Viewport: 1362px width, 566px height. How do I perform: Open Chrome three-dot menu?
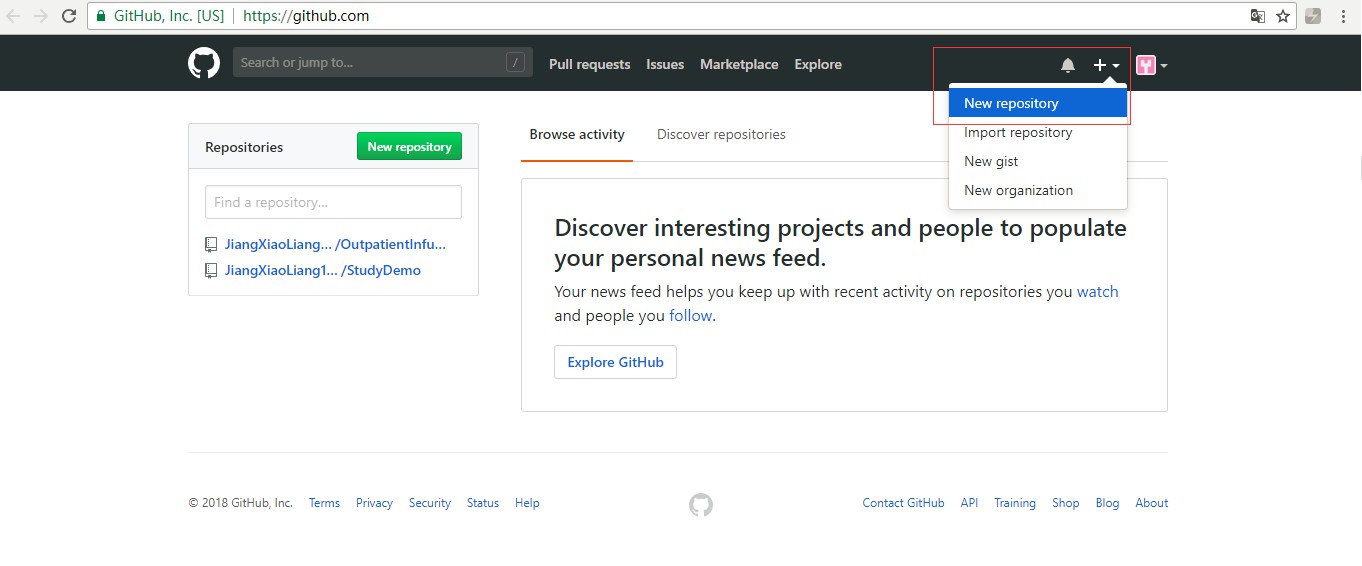point(1343,16)
